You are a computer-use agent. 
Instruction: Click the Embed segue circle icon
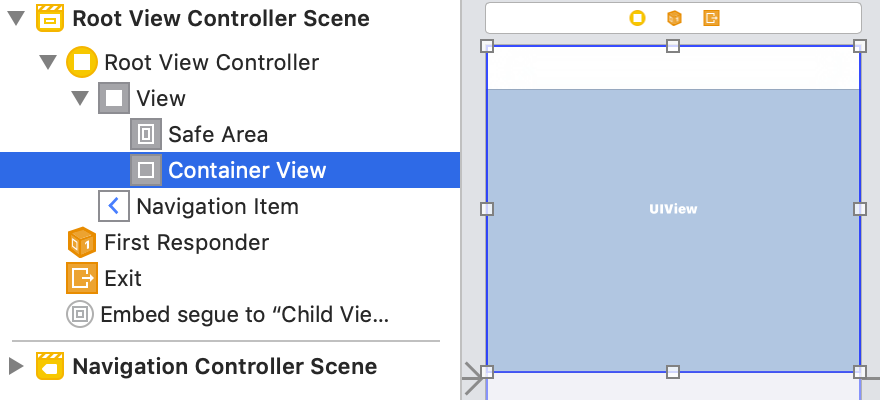click(80, 315)
